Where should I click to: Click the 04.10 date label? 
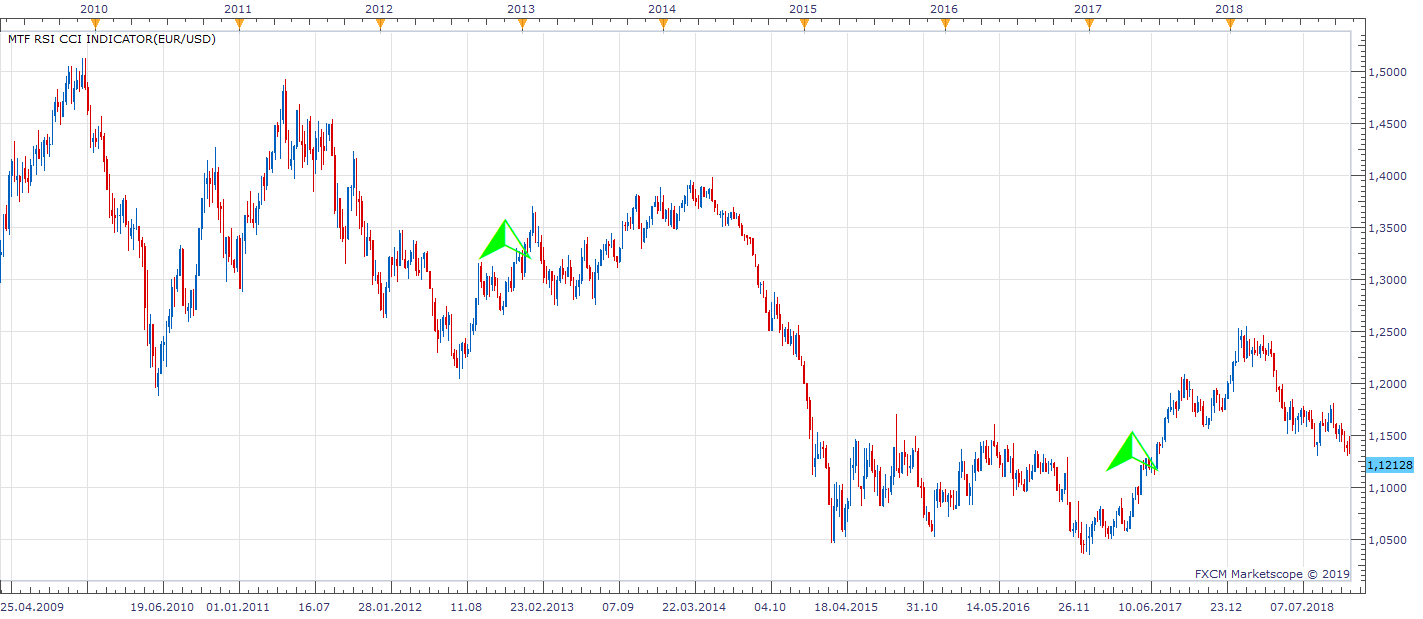click(770, 607)
